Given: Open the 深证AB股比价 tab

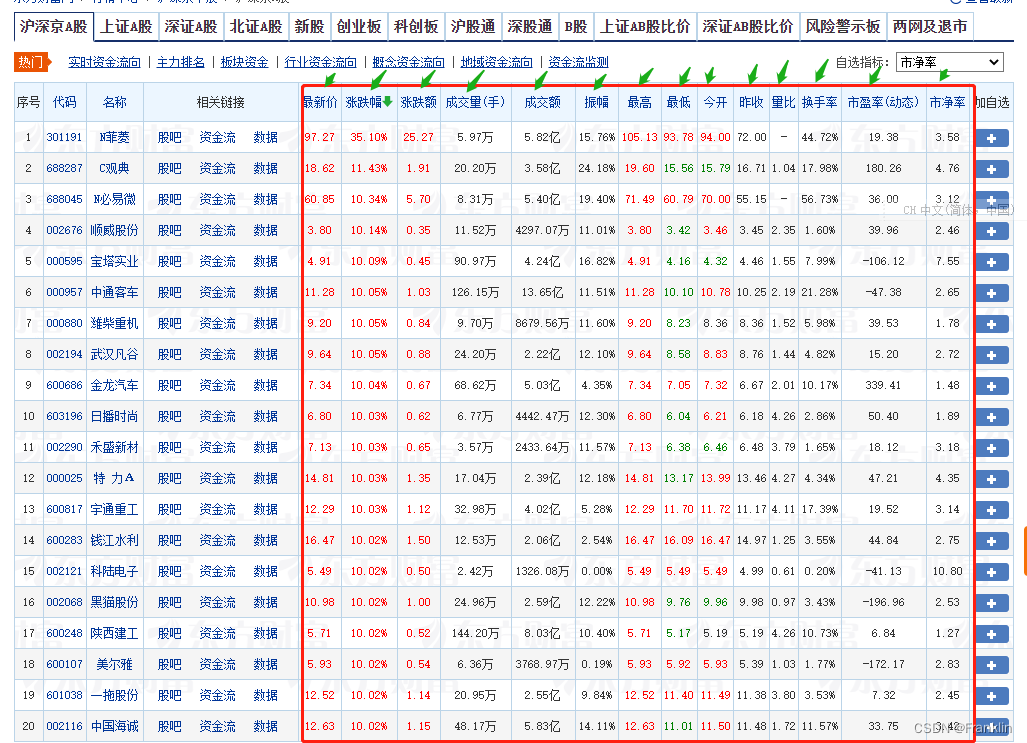Looking at the screenshot, I should pos(747,27).
